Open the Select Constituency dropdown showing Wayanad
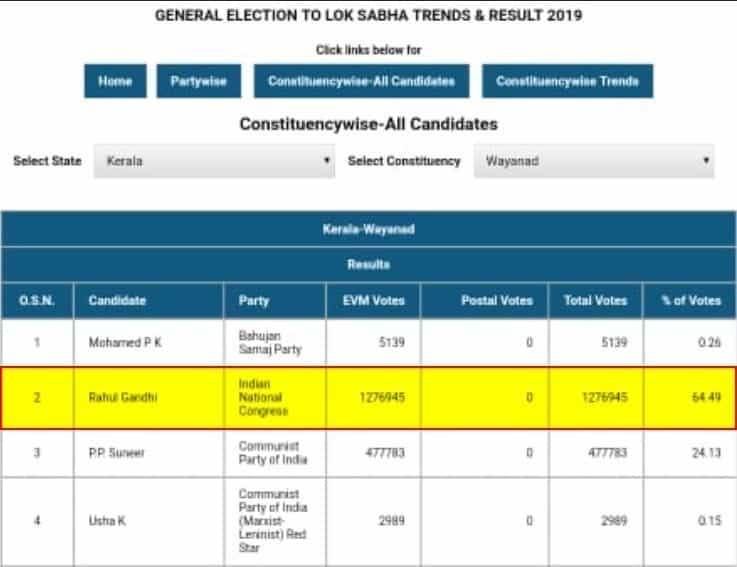 [x=594, y=161]
